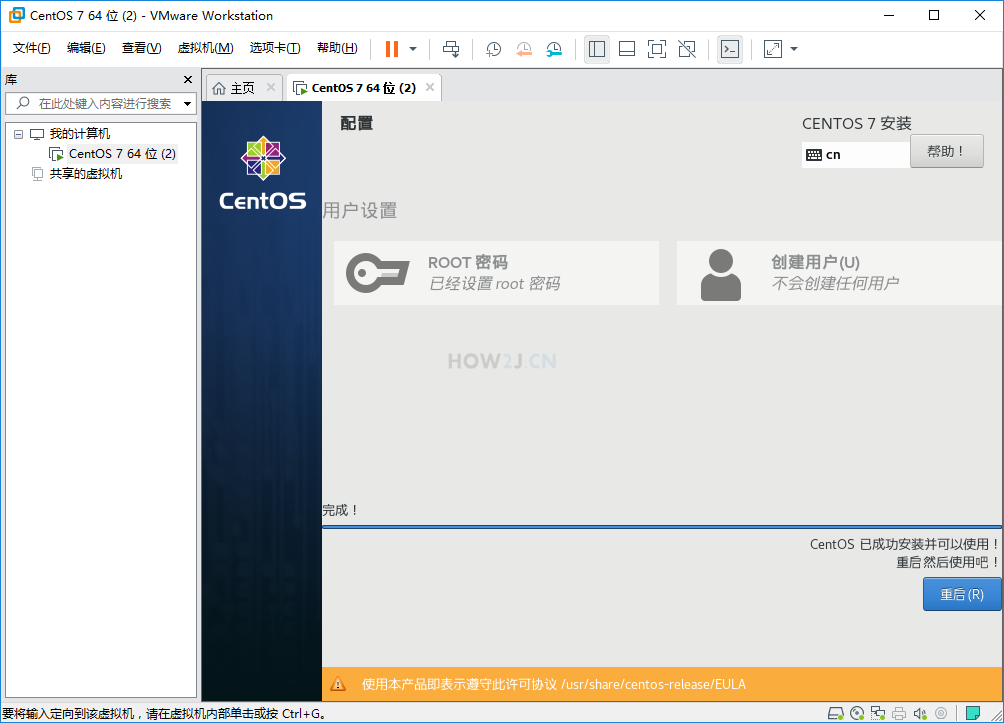Pause the running virtual machine
Image resolution: width=1004 pixels, height=723 pixels.
pos(391,48)
